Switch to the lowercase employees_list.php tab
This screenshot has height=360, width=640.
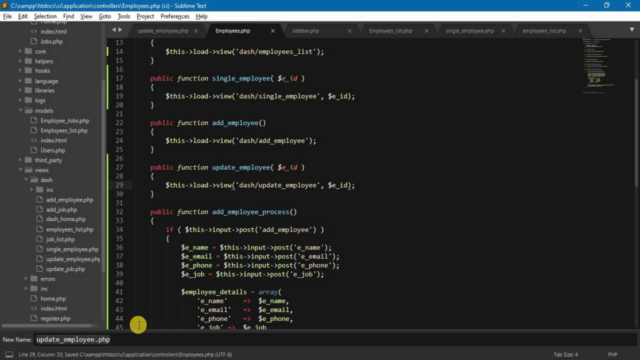click(x=544, y=31)
